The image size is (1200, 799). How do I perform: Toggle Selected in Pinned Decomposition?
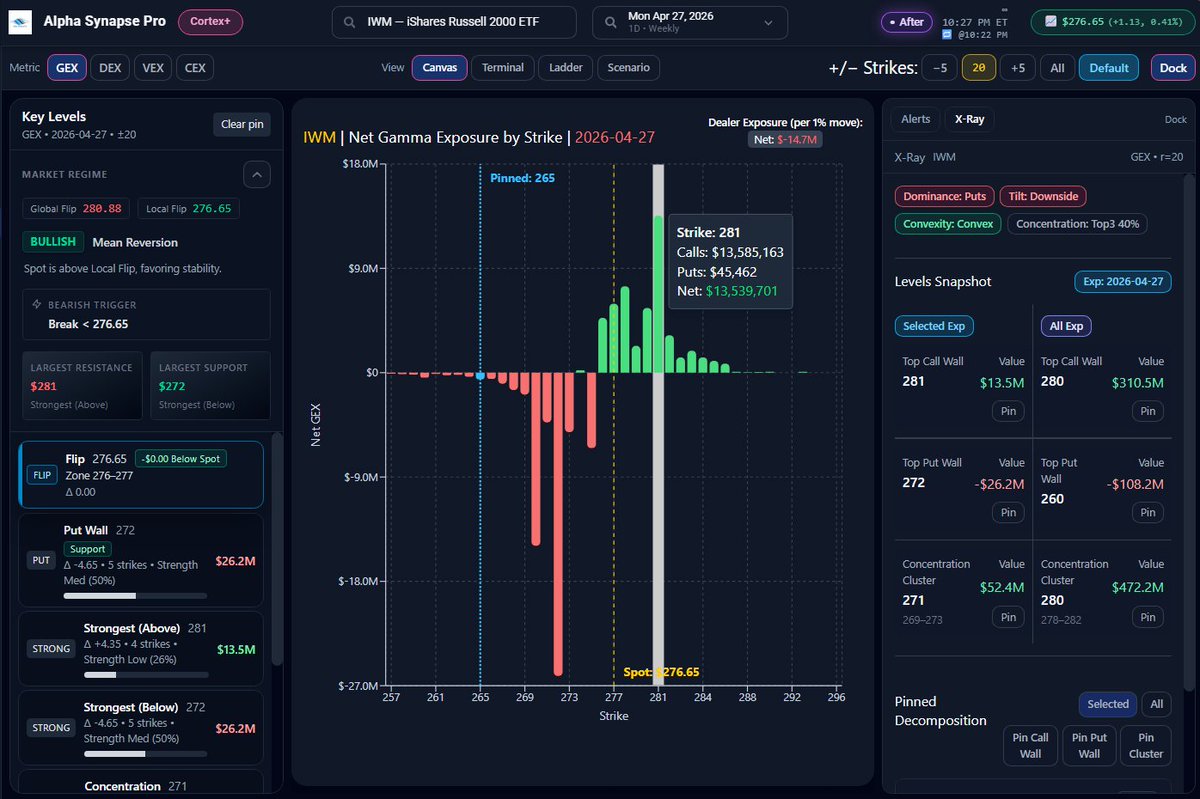(1108, 704)
